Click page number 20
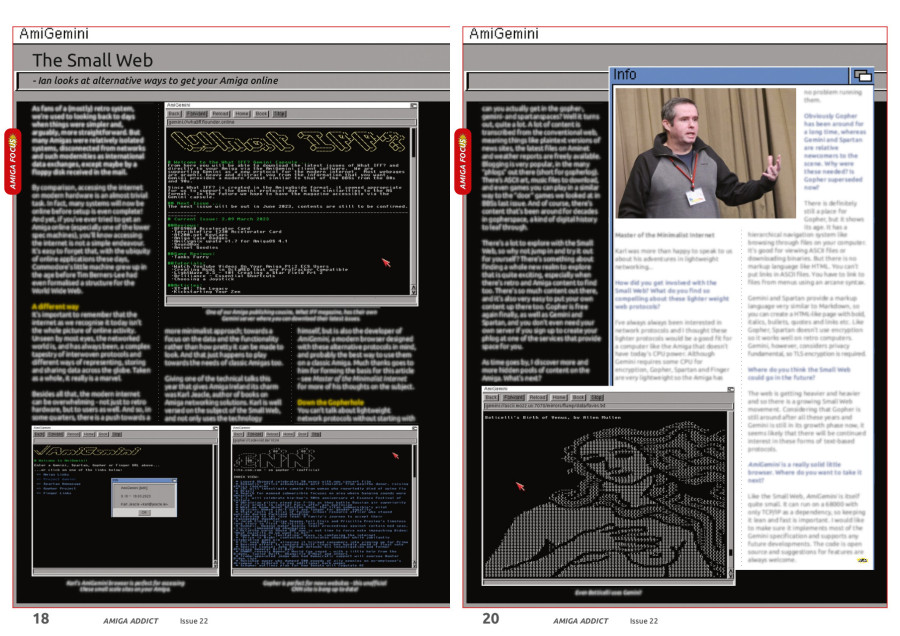Screen dimensions: 900x636 pyautogui.click(x=491, y=619)
